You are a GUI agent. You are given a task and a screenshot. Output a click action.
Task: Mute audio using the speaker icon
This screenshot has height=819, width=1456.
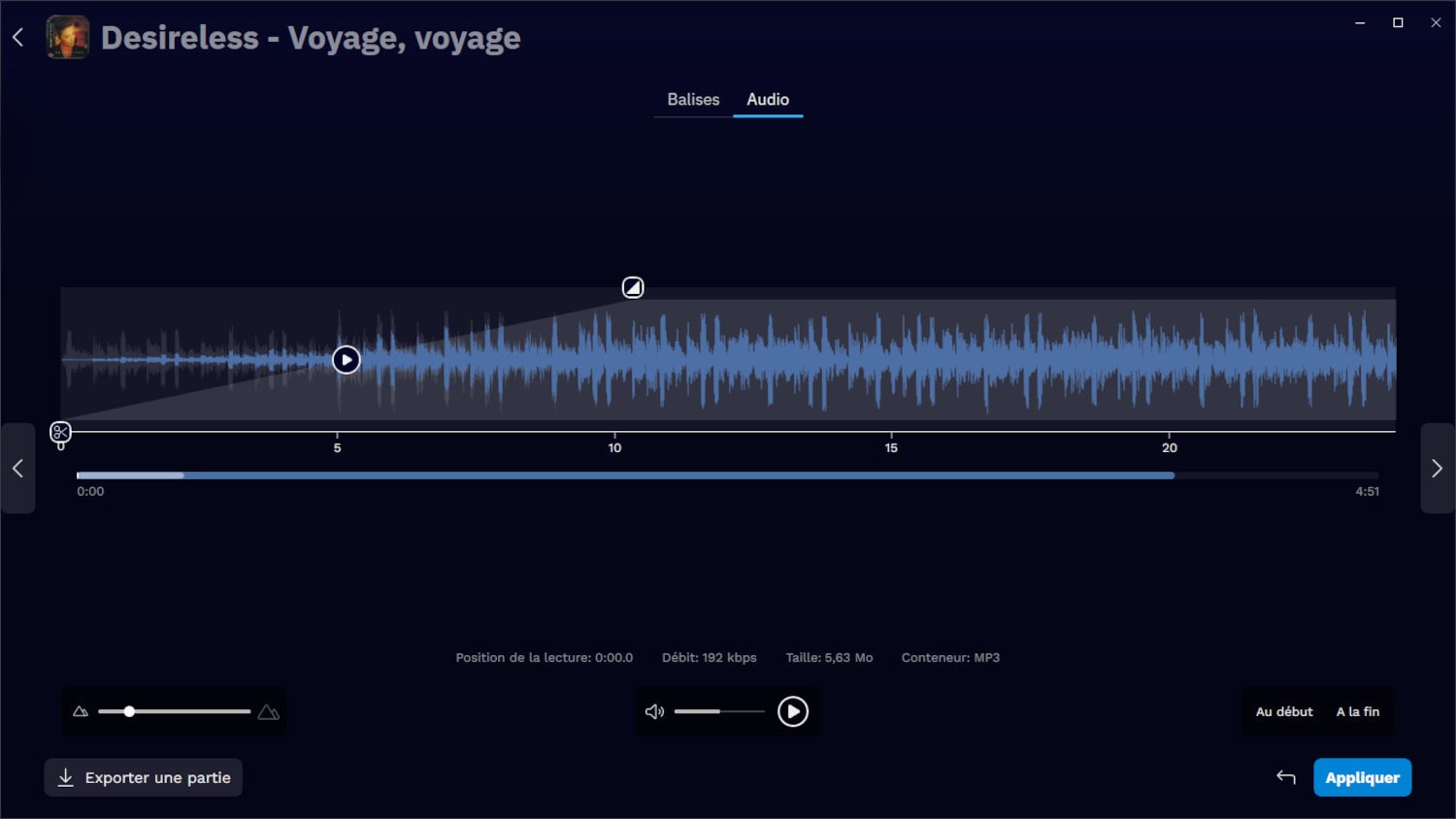(654, 712)
